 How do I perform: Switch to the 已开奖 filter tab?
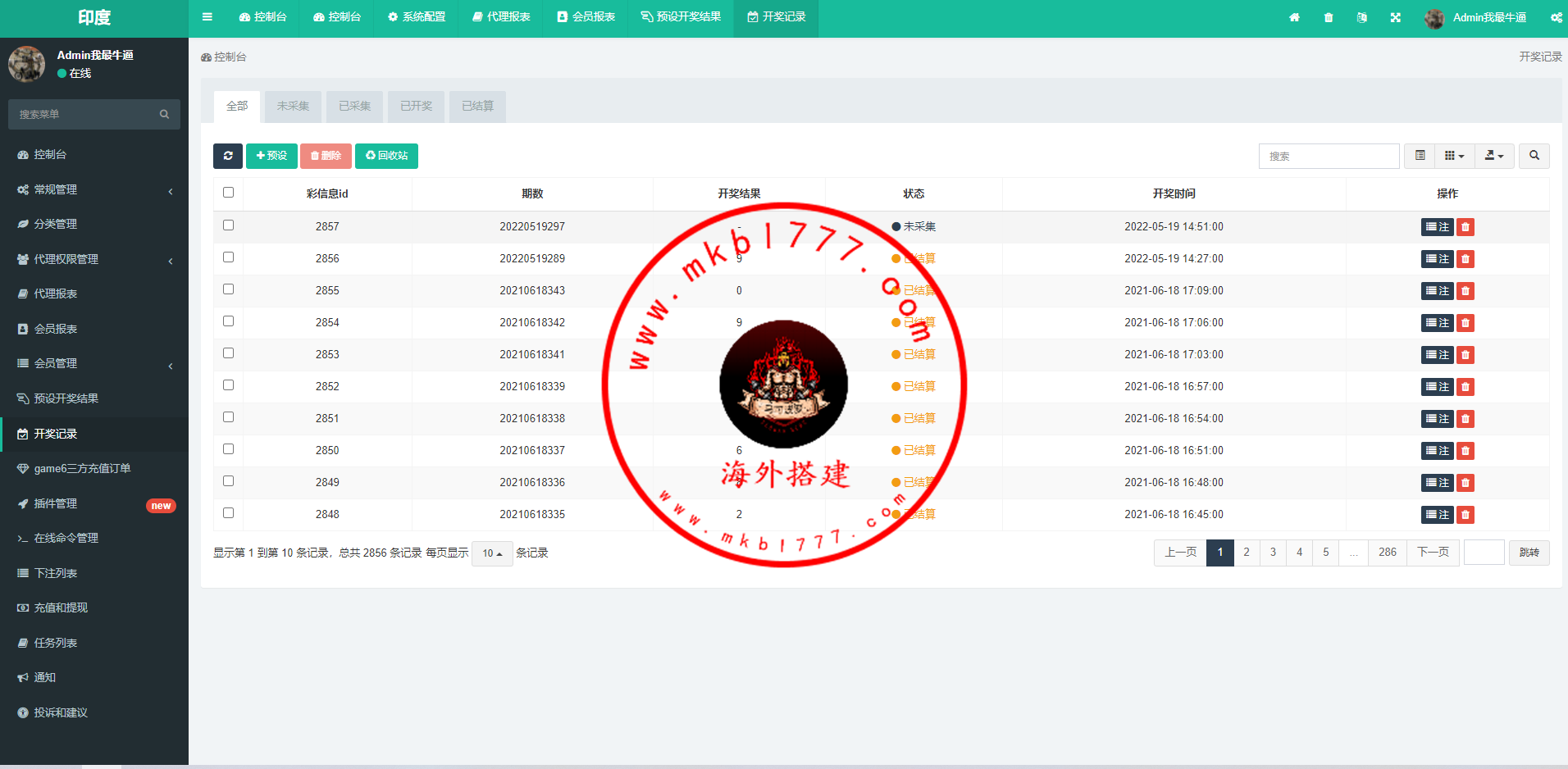click(x=416, y=107)
